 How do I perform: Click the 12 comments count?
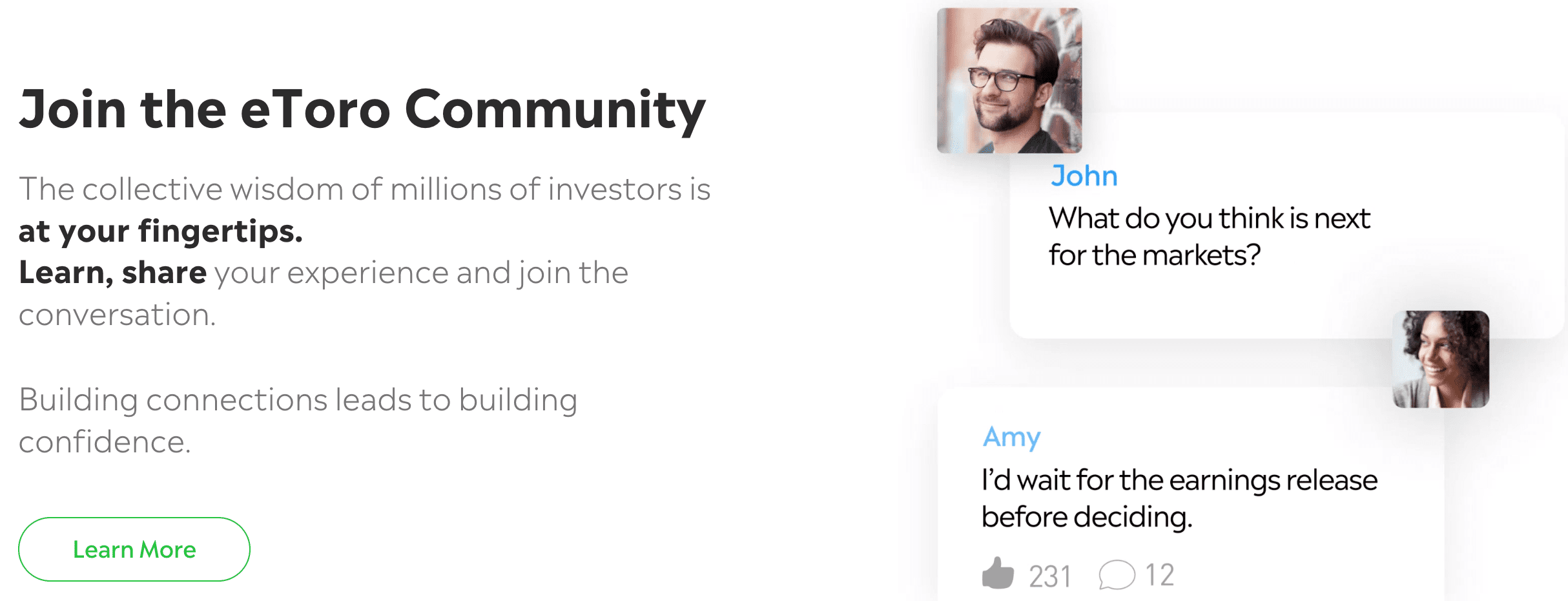(1160, 575)
